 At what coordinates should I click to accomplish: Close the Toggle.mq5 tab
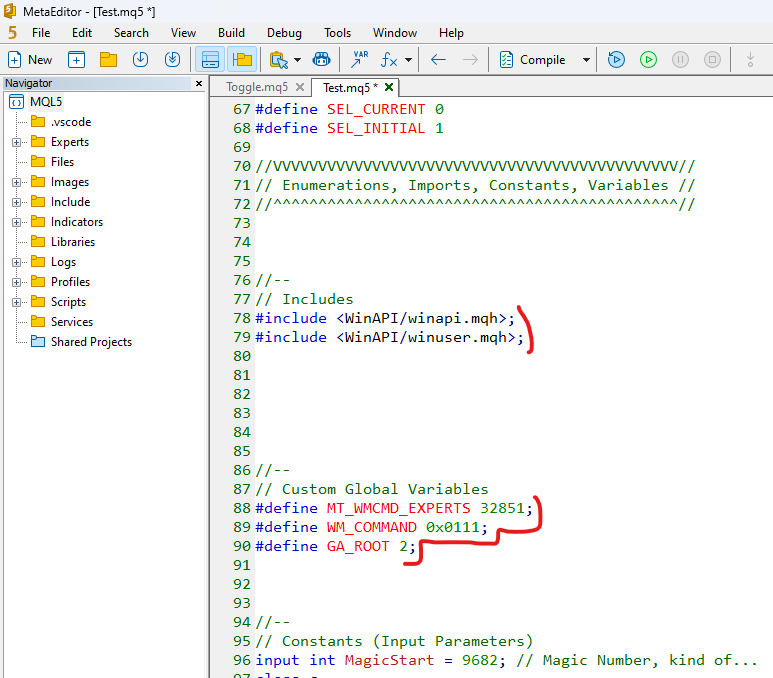coord(300,87)
